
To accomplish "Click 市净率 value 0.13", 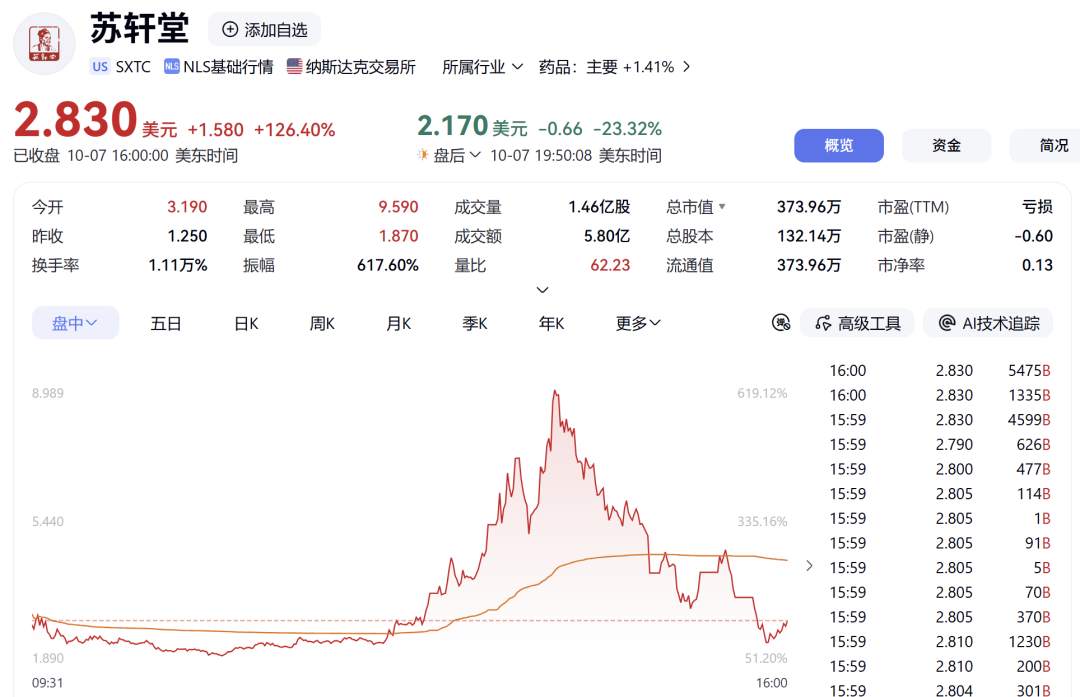I will click(1037, 265).
